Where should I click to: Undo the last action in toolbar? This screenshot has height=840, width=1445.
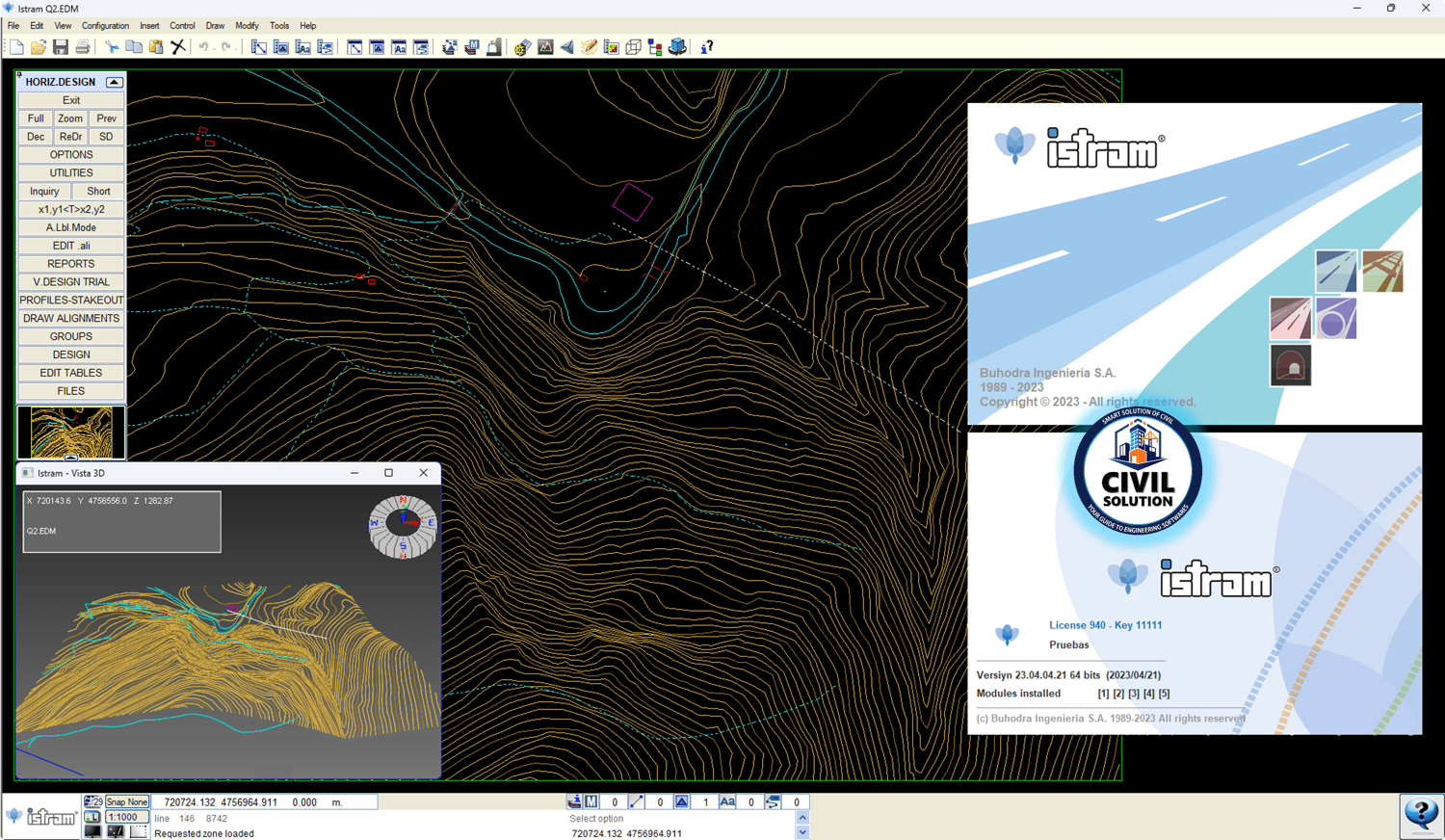(x=204, y=47)
